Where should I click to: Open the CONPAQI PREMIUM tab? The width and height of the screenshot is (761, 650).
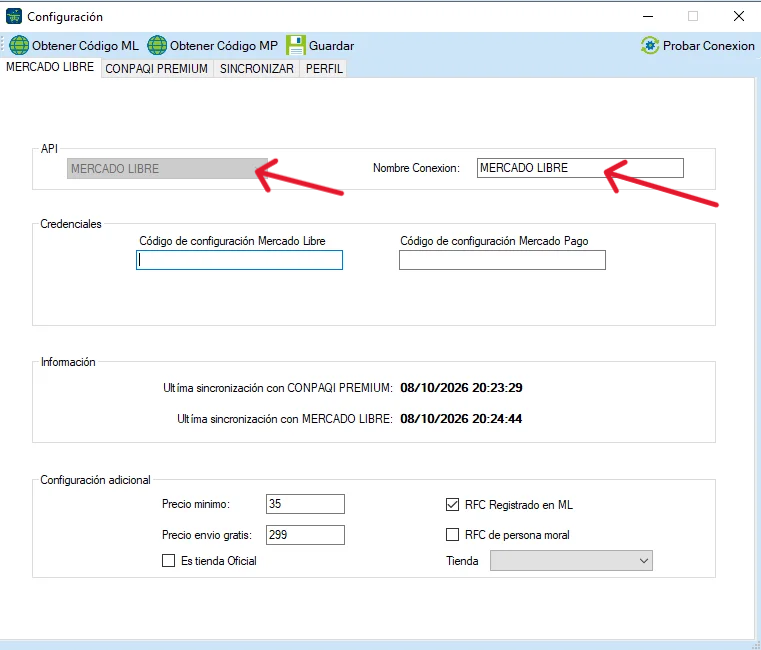tap(156, 69)
